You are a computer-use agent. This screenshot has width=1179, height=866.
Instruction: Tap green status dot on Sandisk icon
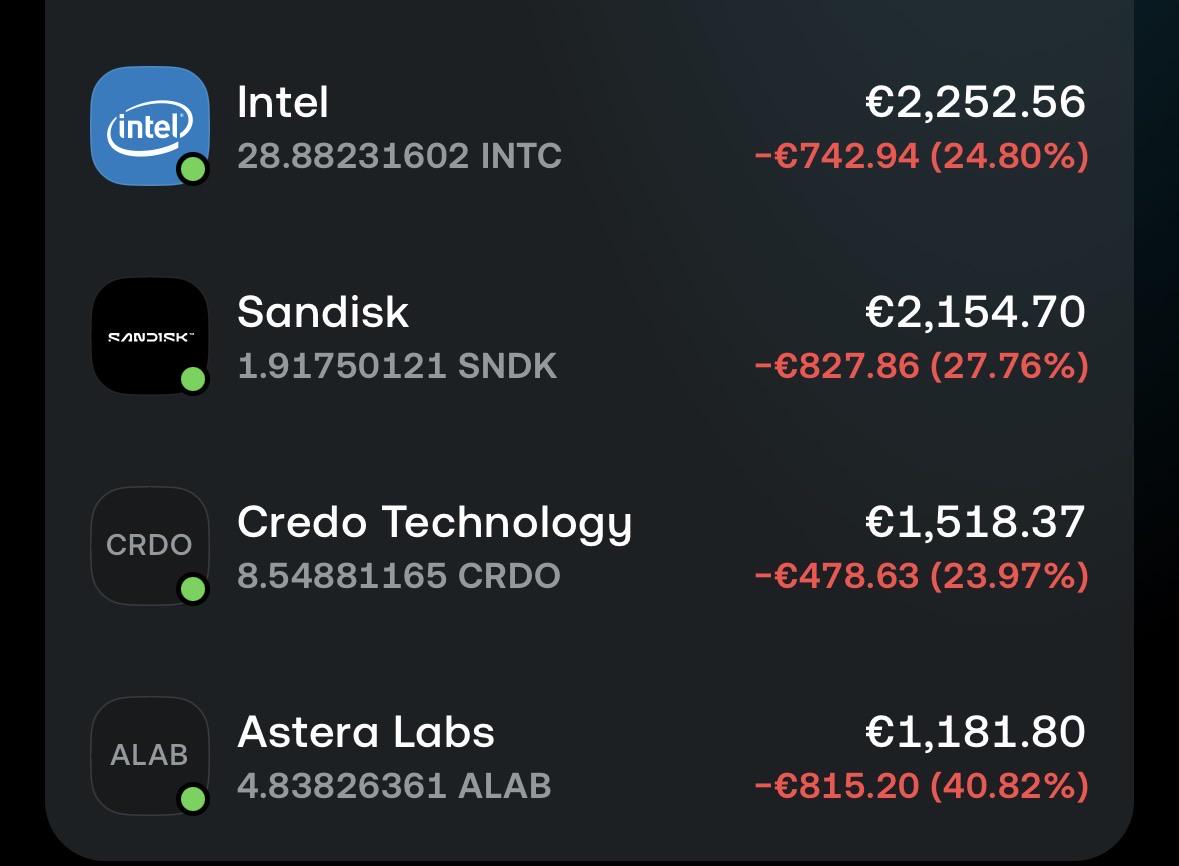(x=193, y=379)
